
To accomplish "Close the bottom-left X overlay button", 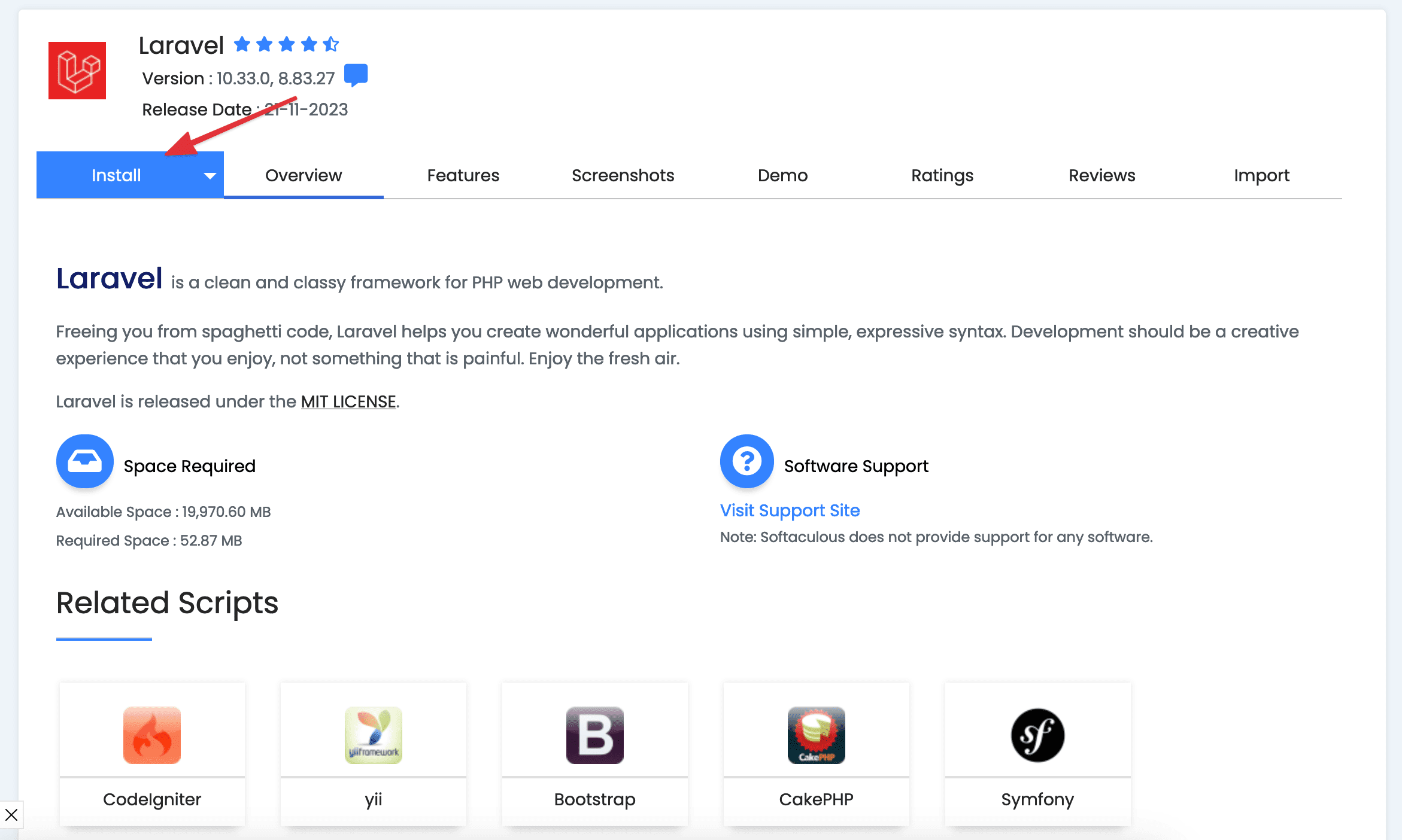I will [11, 815].
